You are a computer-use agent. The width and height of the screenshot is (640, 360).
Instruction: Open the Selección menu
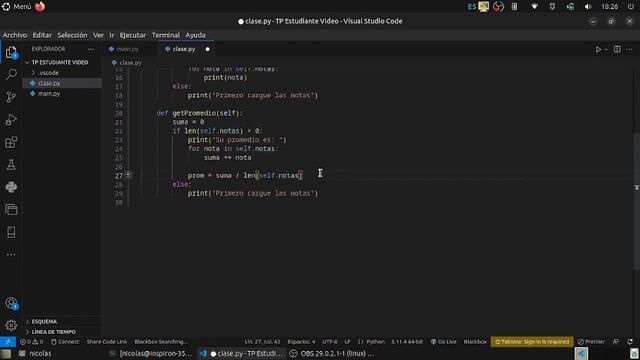(72, 35)
